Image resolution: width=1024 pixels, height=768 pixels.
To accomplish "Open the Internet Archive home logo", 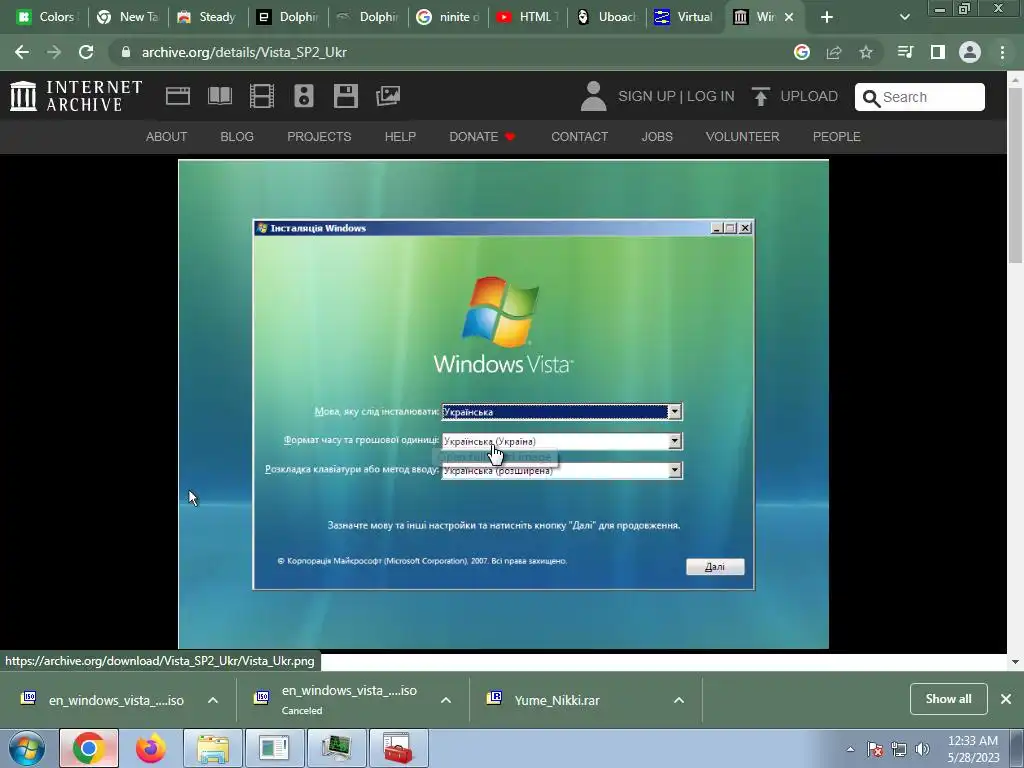I will click(x=76, y=96).
